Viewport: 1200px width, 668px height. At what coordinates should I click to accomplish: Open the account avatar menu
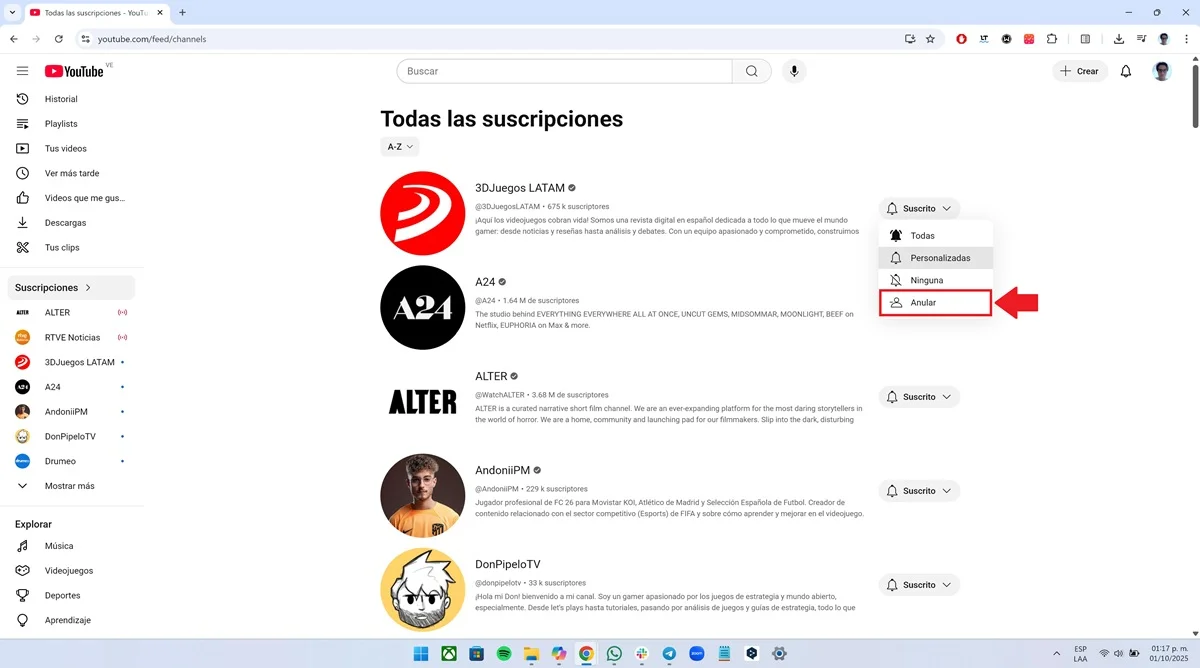click(1162, 71)
